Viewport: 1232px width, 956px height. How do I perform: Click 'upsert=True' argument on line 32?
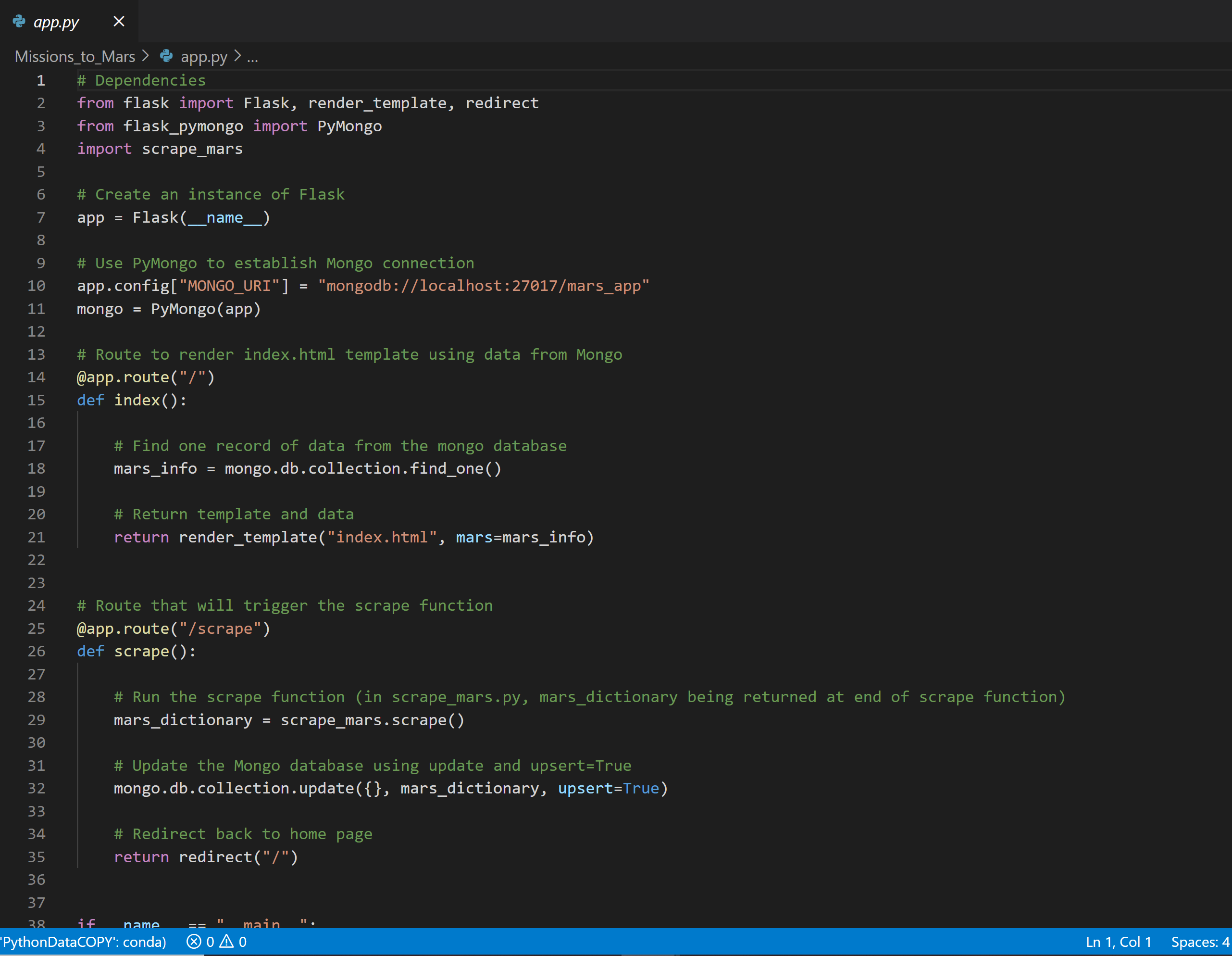tap(608, 788)
